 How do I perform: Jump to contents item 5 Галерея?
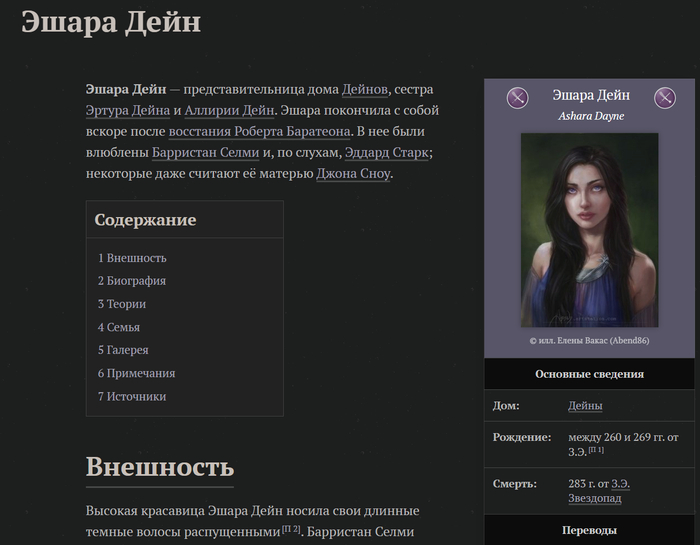123,350
